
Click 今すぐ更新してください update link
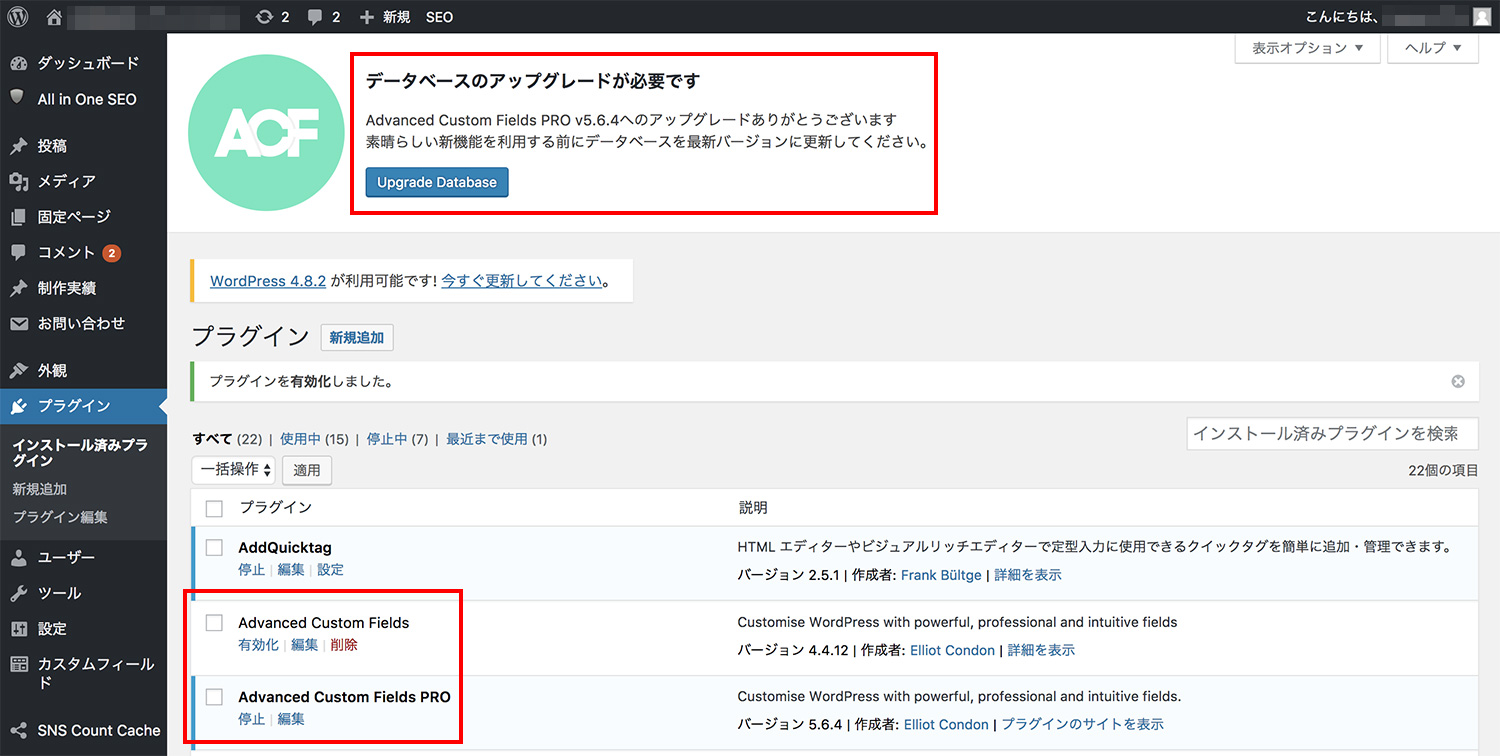(522, 281)
